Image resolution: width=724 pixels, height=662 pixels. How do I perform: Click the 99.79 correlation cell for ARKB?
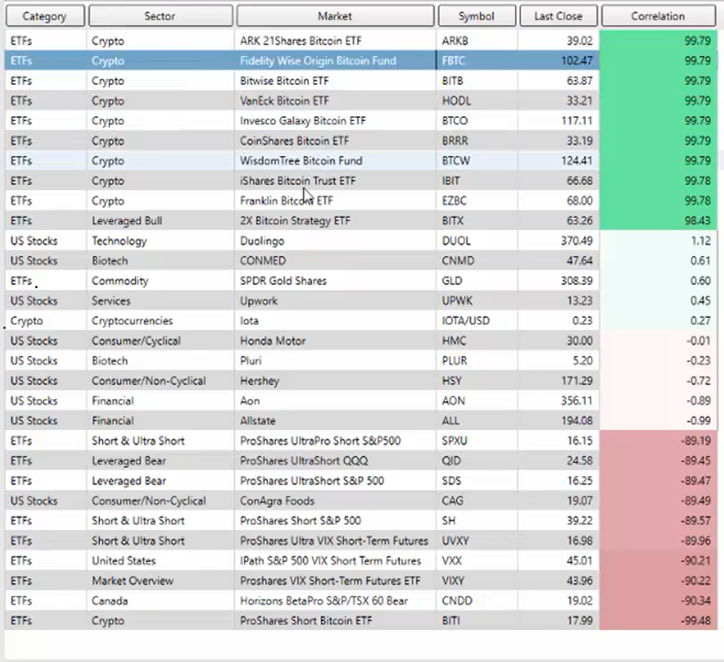(x=660, y=41)
